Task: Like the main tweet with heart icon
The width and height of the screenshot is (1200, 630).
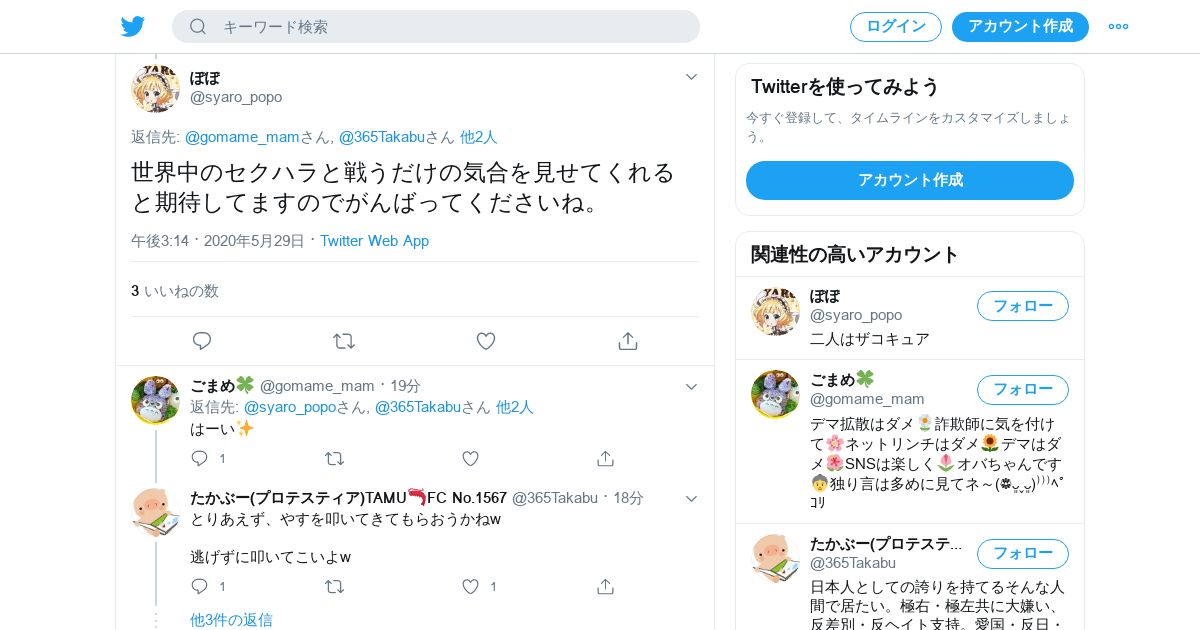Action: coord(486,341)
